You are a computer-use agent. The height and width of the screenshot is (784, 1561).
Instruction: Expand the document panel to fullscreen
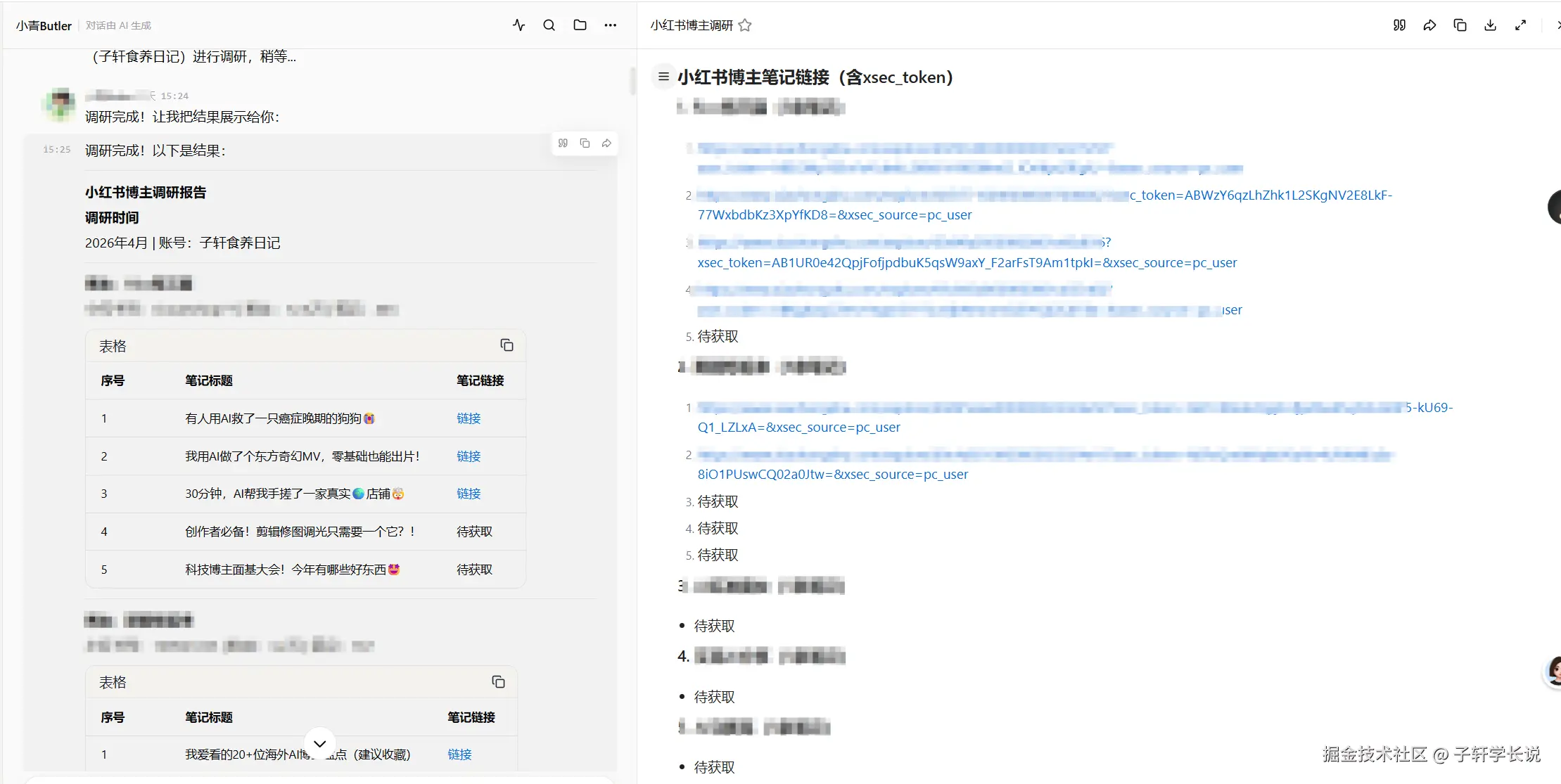pyautogui.click(x=1520, y=25)
